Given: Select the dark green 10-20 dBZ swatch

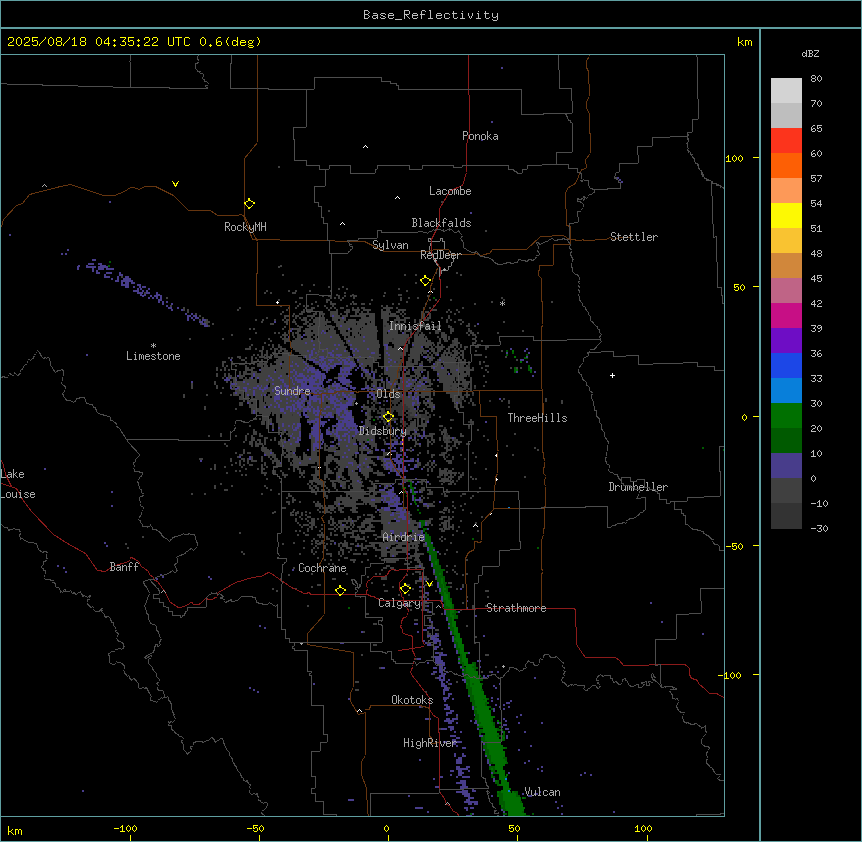Looking at the screenshot, I should pyautogui.click(x=786, y=441).
